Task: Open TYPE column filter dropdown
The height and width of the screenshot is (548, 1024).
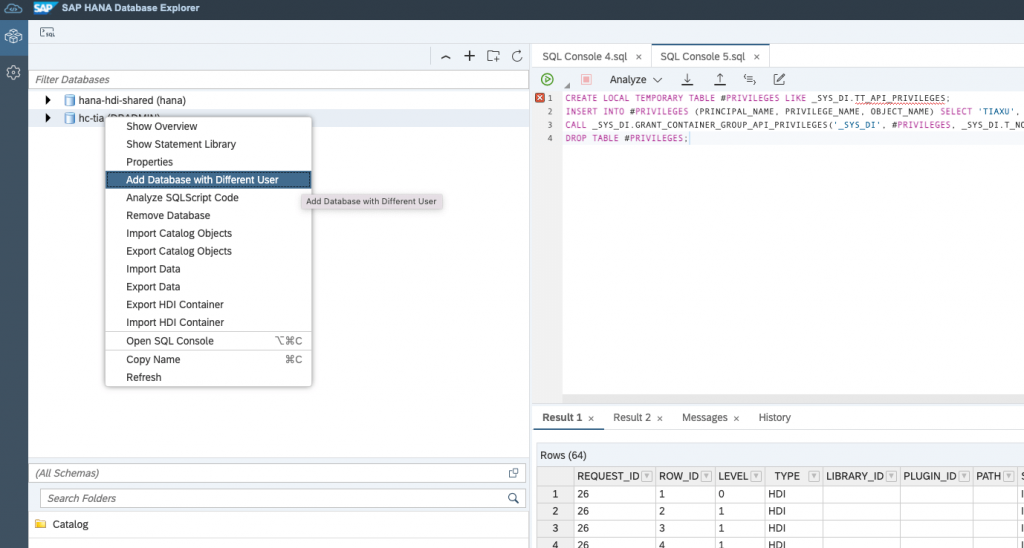Action: coord(814,476)
